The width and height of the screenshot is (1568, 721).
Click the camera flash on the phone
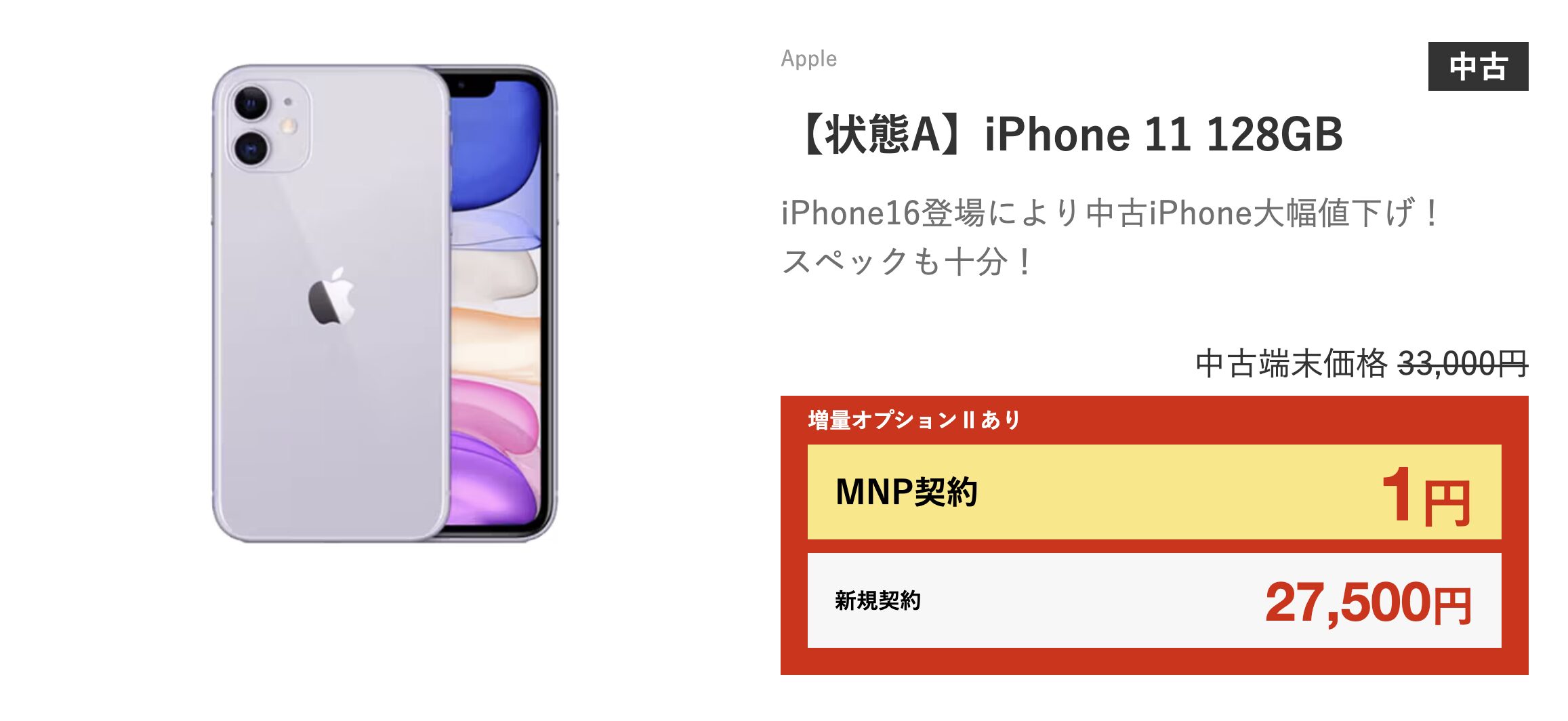tap(289, 125)
